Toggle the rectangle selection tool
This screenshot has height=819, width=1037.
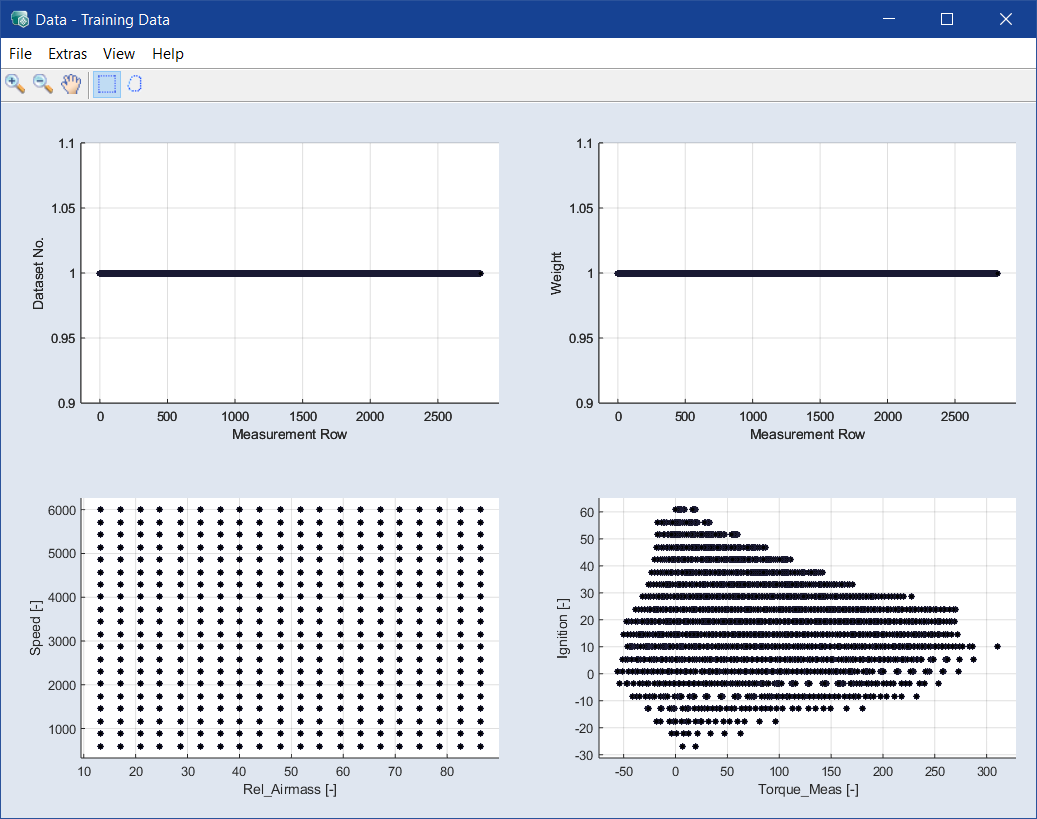pyautogui.click(x=106, y=84)
